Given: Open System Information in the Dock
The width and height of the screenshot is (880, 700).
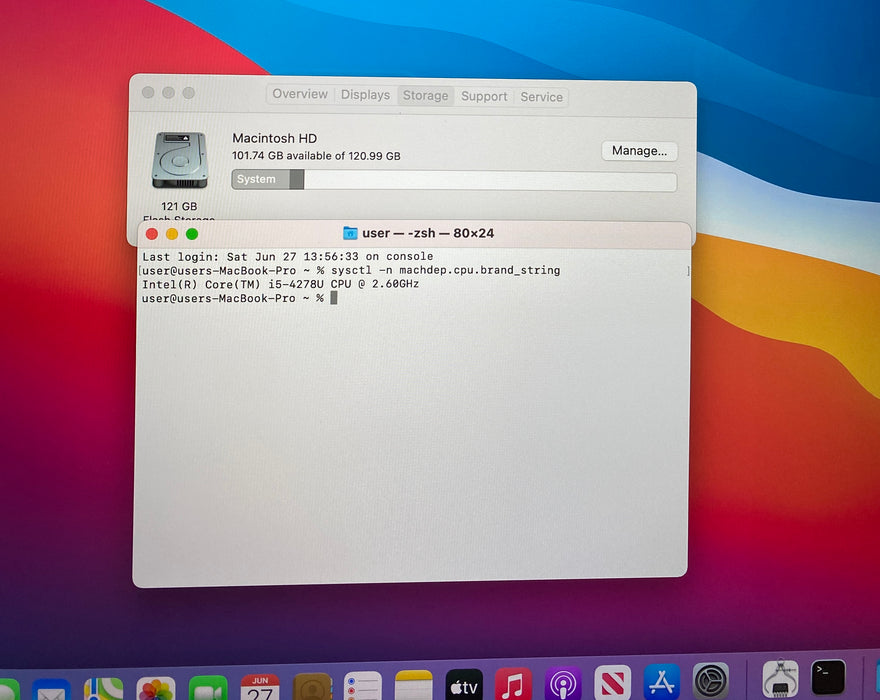Looking at the screenshot, I should coord(780,679).
